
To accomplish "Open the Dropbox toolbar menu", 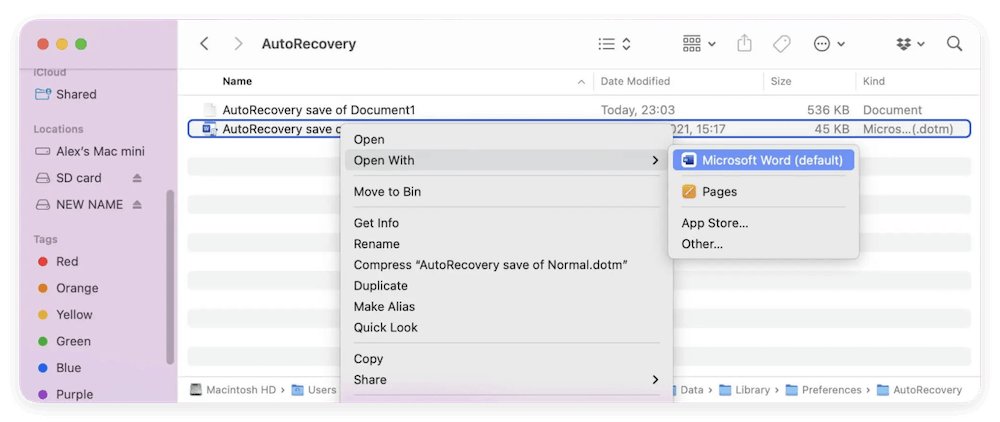I will (x=910, y=44).
